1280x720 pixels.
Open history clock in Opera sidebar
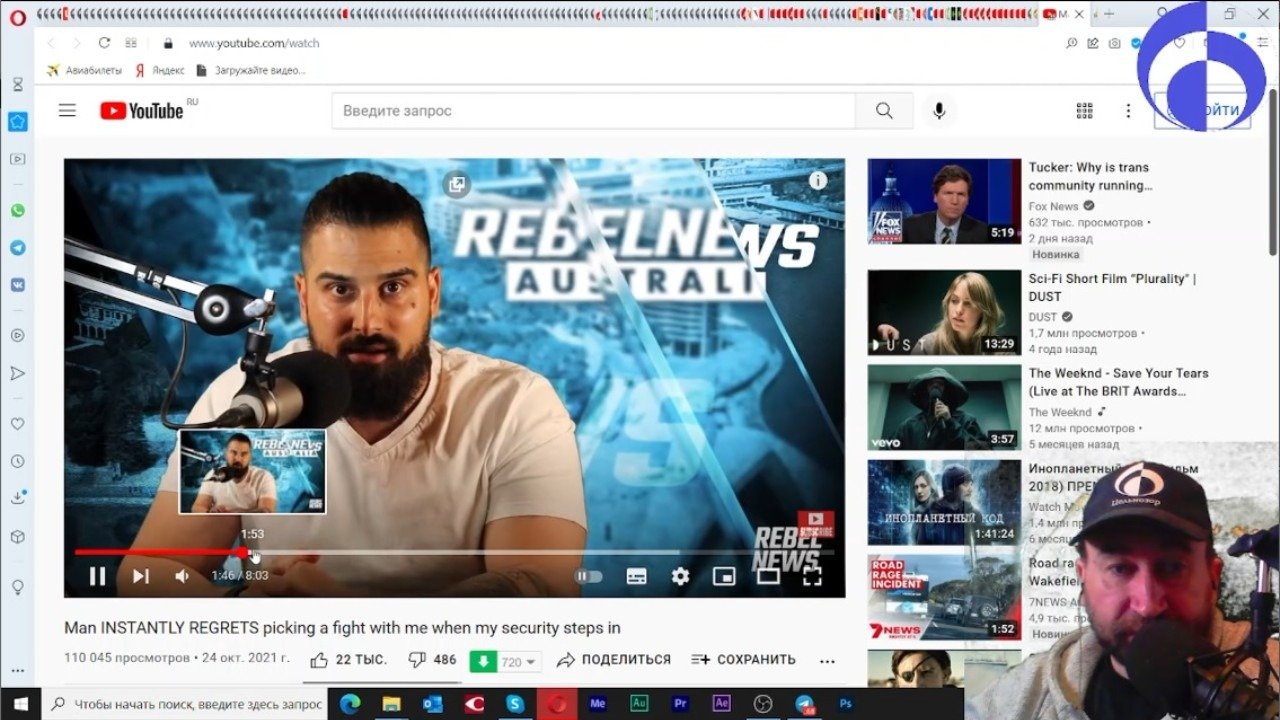point(17,461)
